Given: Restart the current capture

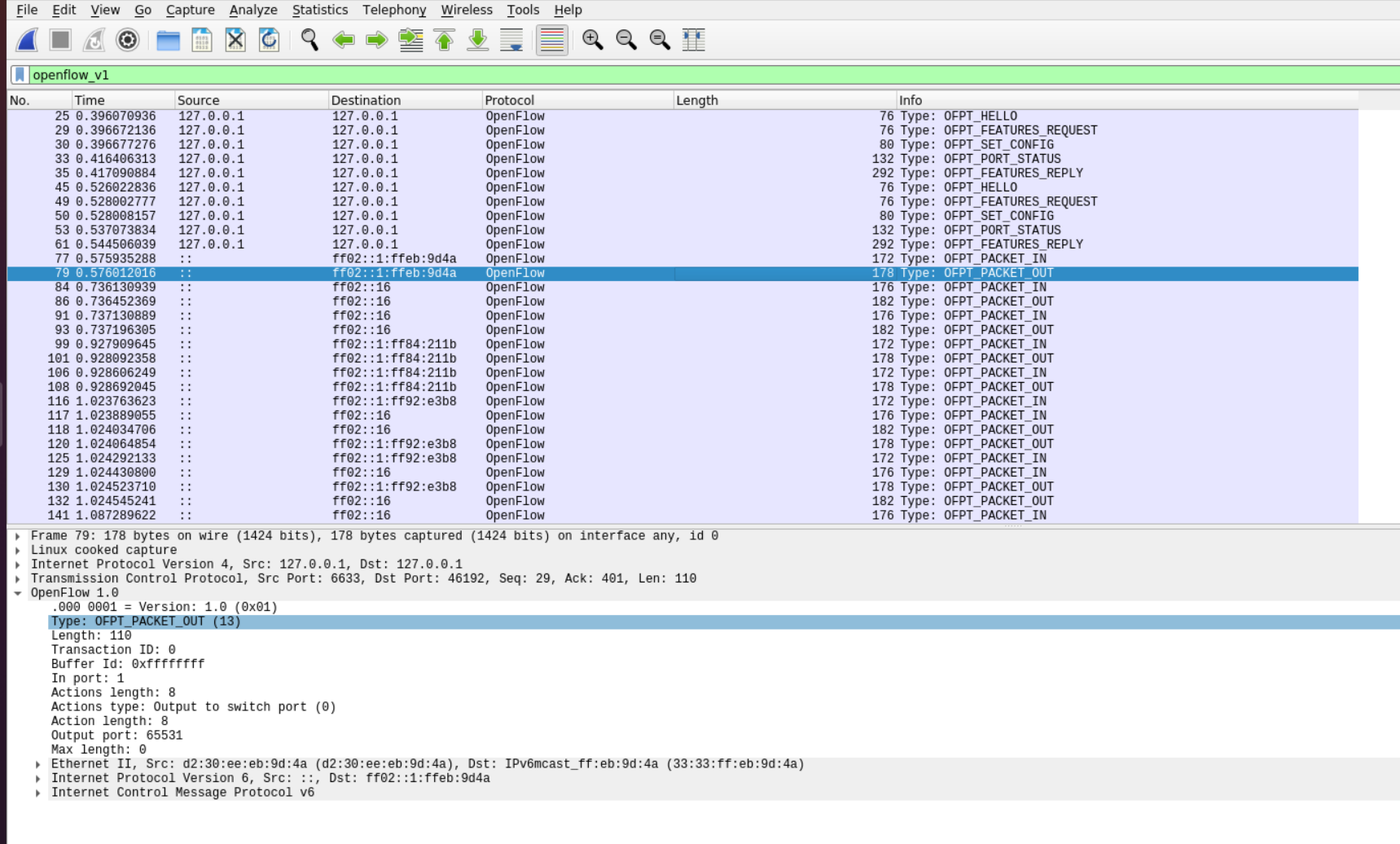Looking at the screenshot, I should tap(94, 40).
